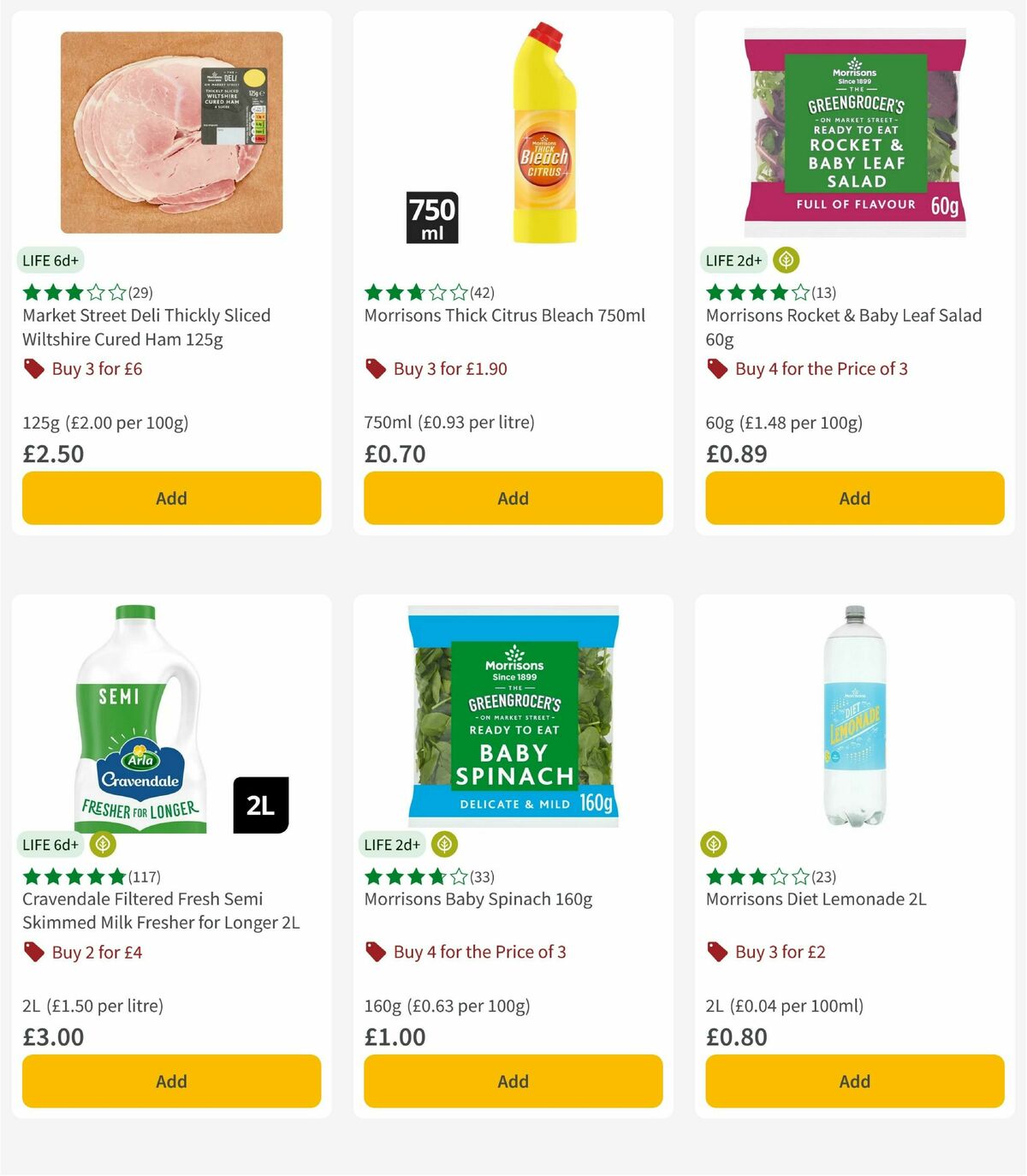
Task: Click the offer tag icon on Thick Citrus Bleach
Action: (x=375, y=368)
